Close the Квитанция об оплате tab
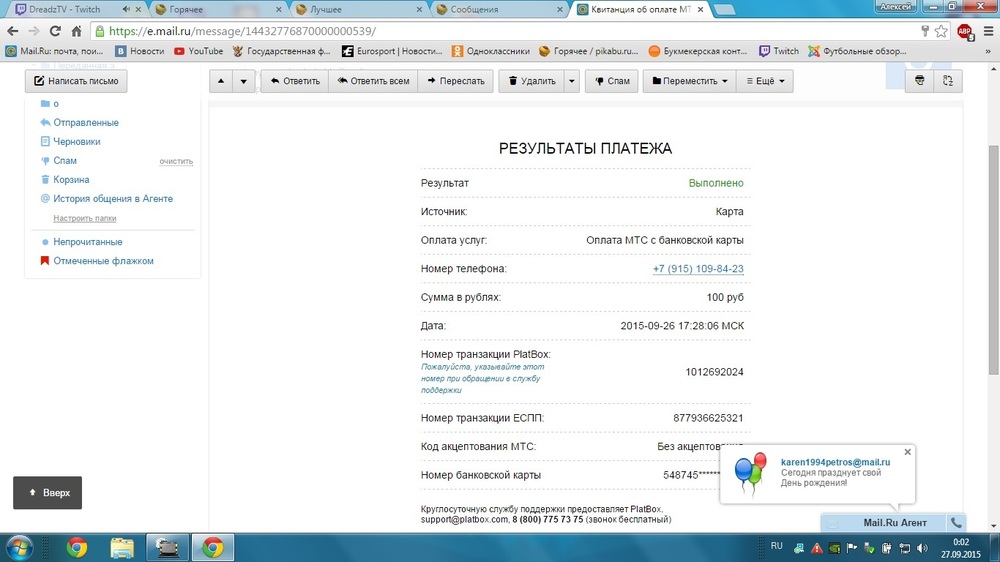Image resolution: width=1000 pixels, height=562 pixels. coord(700,10)
